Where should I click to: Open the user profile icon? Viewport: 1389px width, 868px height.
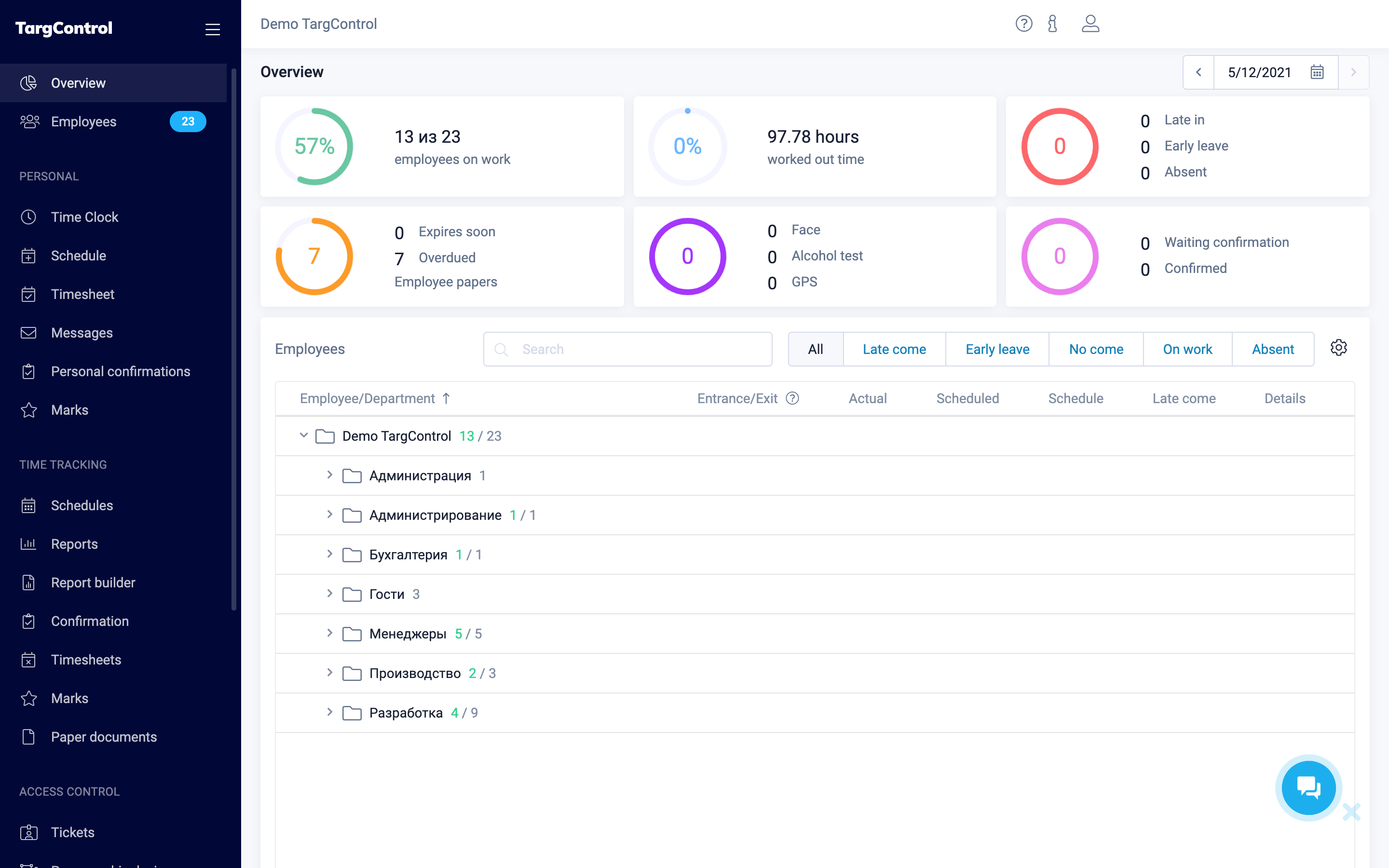tap(1090, 24)
